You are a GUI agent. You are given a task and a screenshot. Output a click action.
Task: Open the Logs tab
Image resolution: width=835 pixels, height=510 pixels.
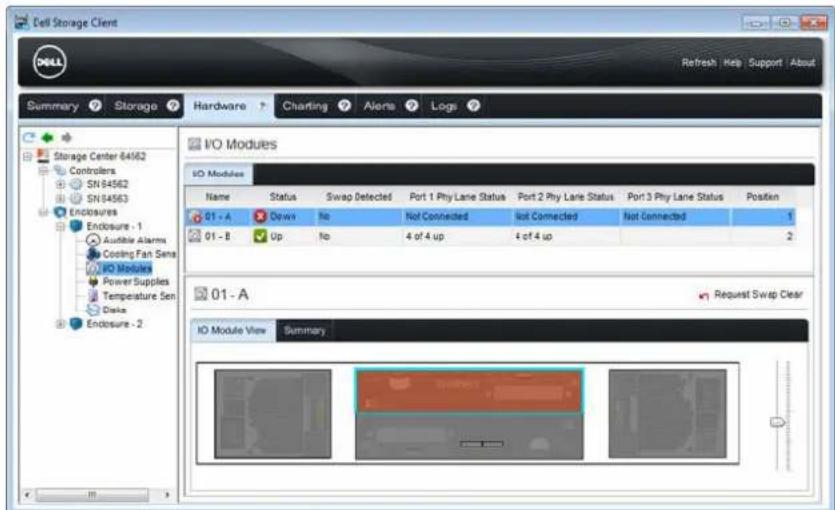pyautogui.click(x=444, y=106)
